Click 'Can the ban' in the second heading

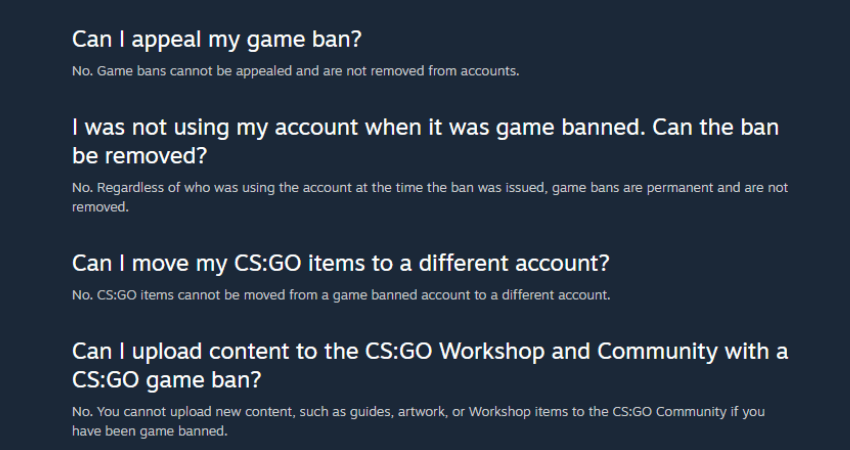(715, 127)
